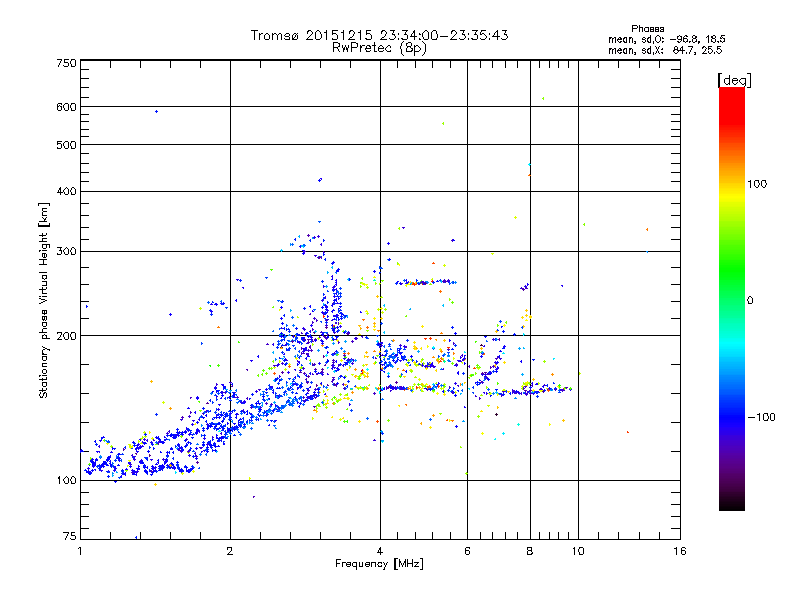Click the x-axis label 'Frequency [MHz]'
The image size is (800, 600).
(379, 564)
